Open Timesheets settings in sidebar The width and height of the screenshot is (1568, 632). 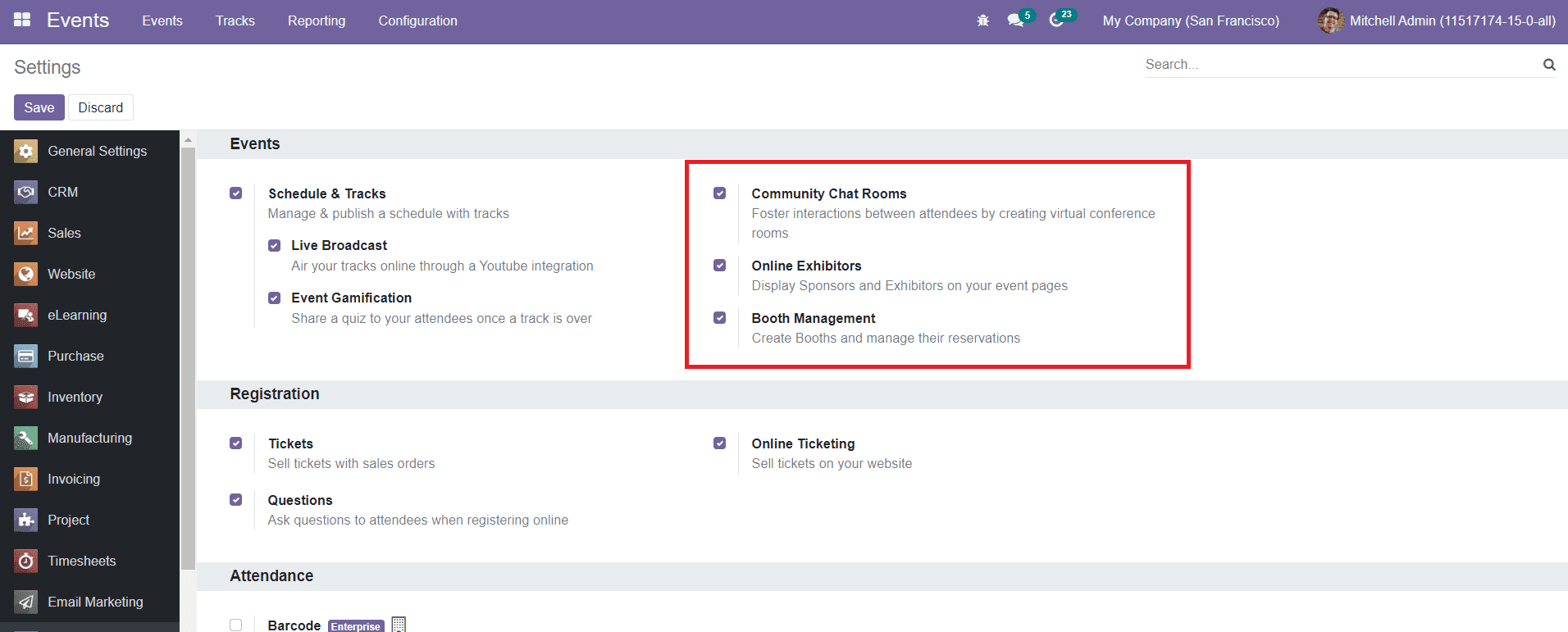point(89,561)
